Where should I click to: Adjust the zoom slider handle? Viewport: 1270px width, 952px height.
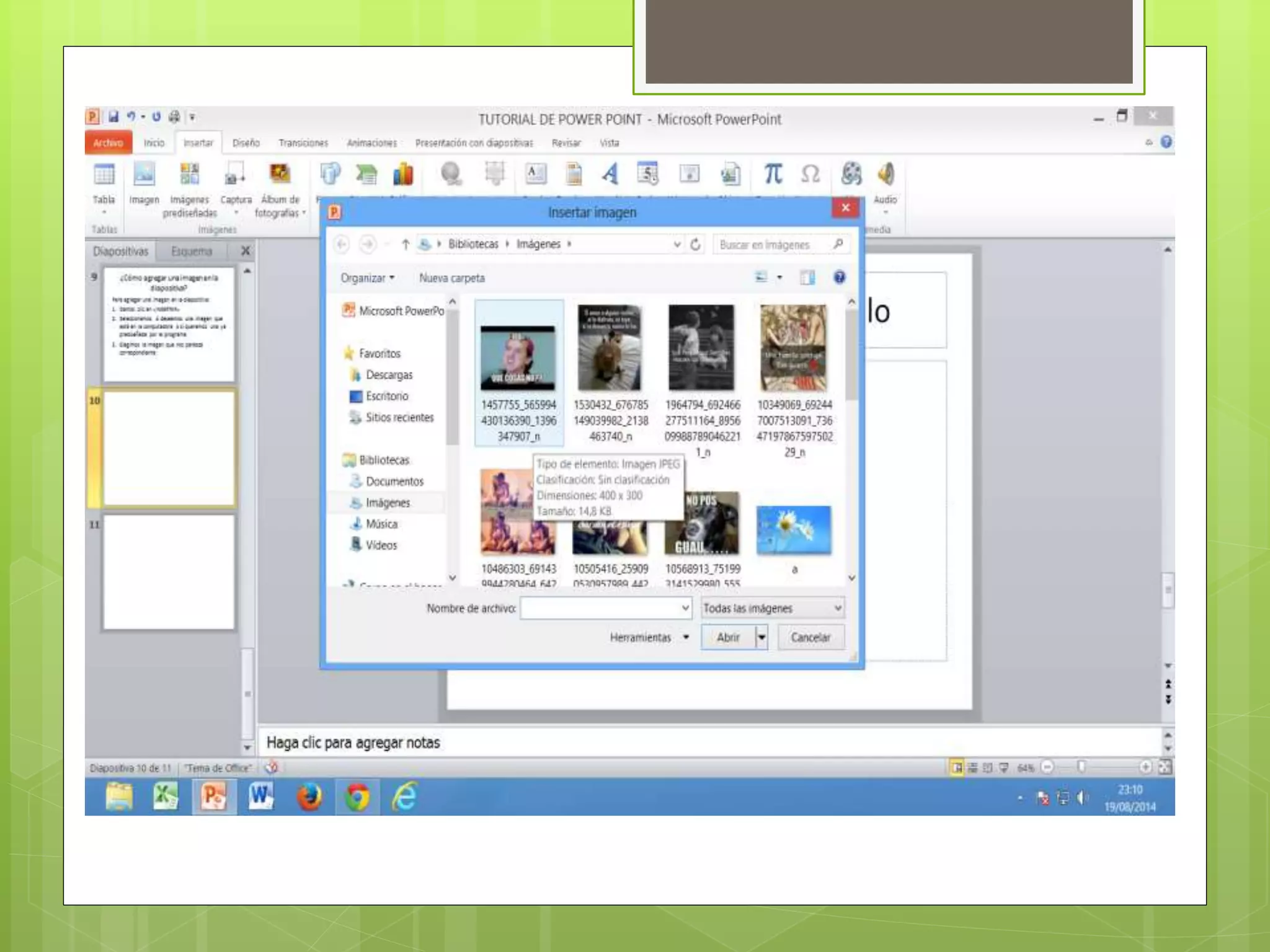1081,768
